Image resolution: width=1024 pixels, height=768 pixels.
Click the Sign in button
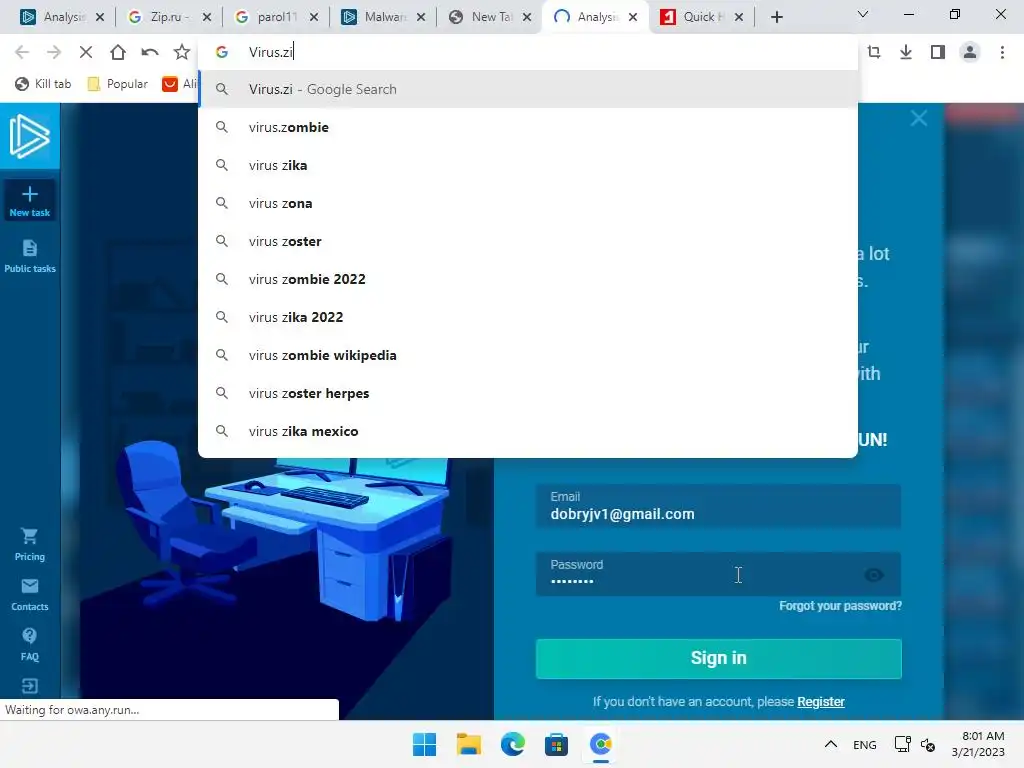click(x=718, y=658)
